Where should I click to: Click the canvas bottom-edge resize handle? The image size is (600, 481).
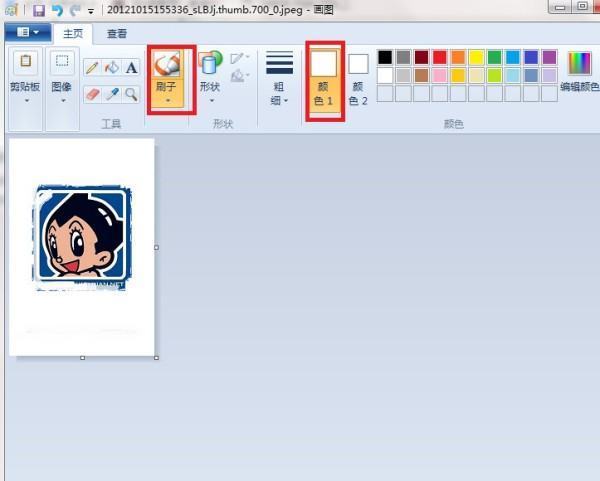[x=82, y=358]
